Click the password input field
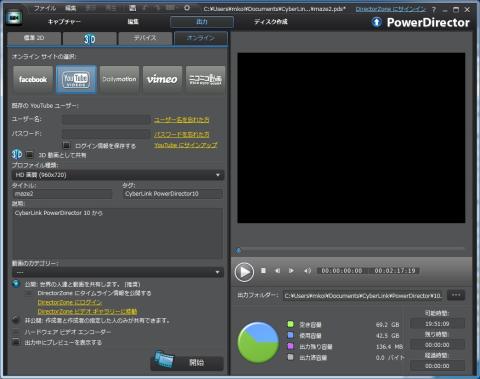This screenshot has height=379, width=480. (106, 134)
